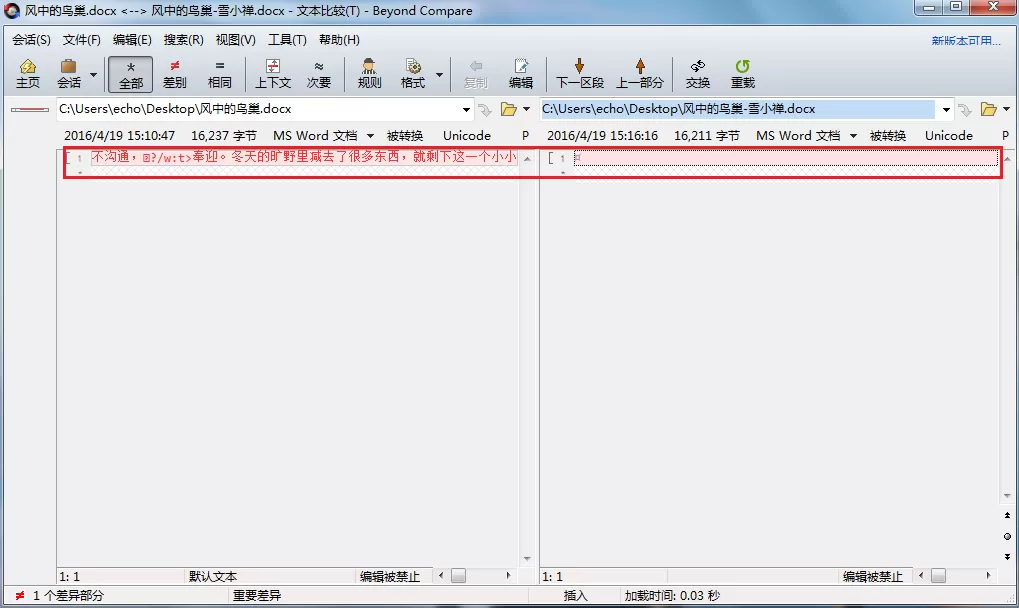This screenshot has width=1019, height=608.
Task: Click the right pane empty line 1
Action: [x=786, y=158]
